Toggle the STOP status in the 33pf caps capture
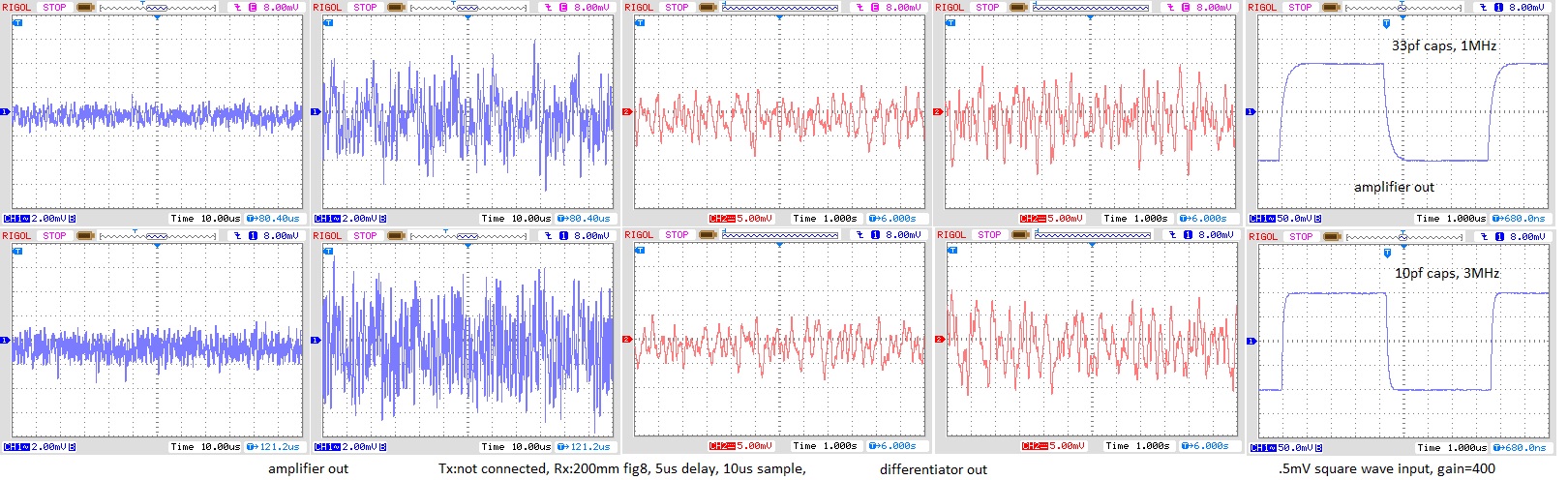 pos(1300,8)
